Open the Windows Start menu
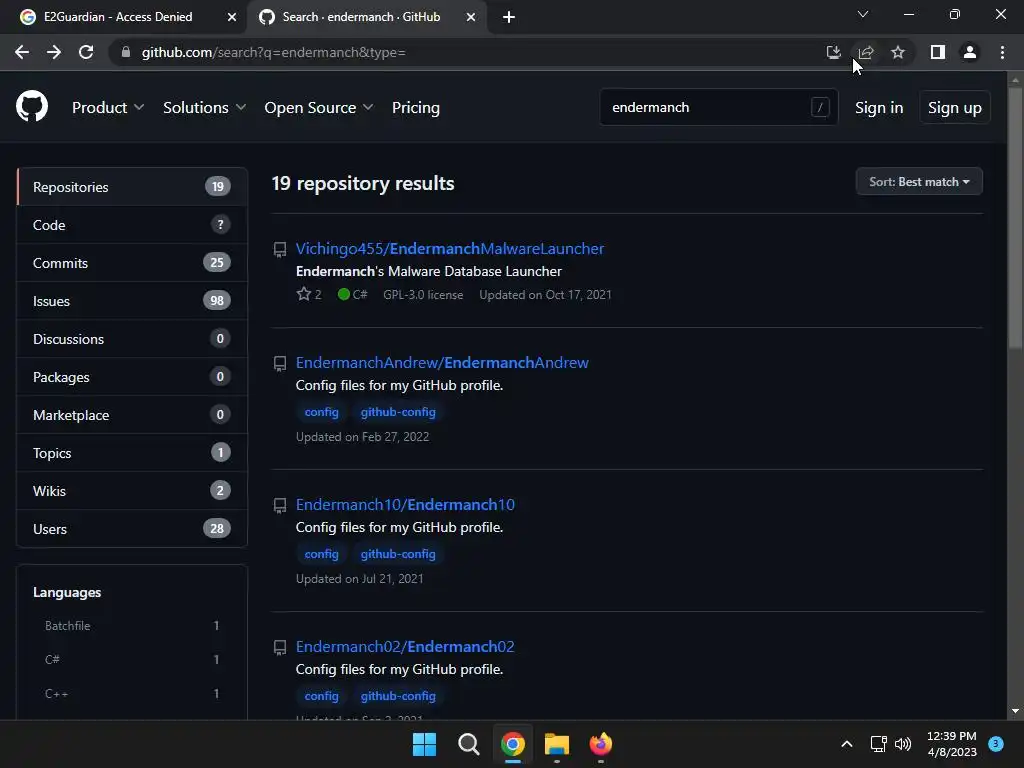The image size is (1024, 768). click(424, 744)
